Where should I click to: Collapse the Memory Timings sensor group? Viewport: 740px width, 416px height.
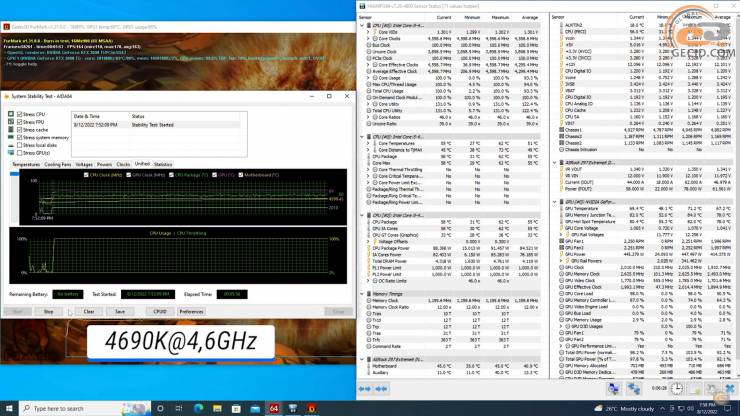tap(362, 294)
